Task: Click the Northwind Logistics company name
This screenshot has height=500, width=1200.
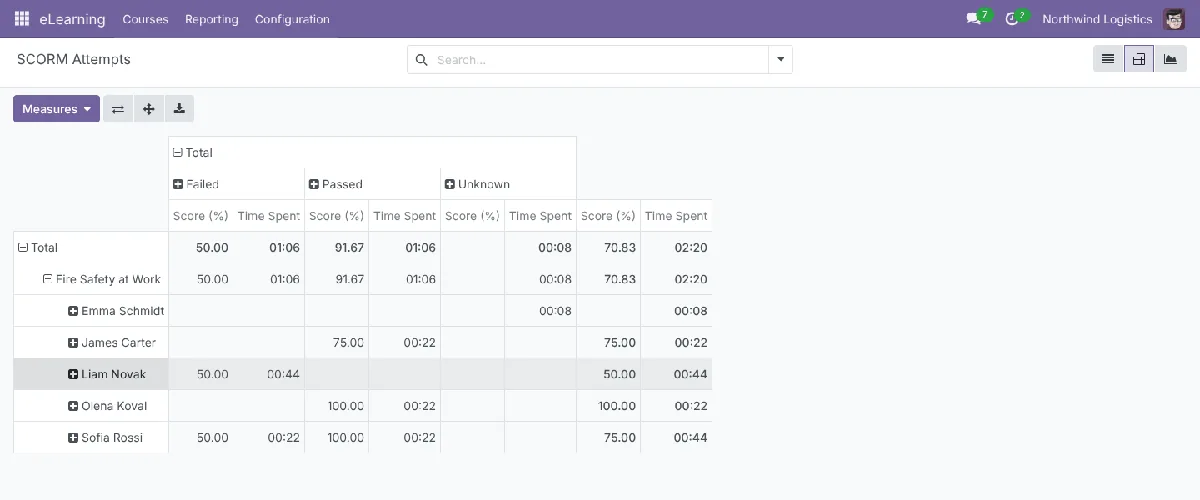Action: [1097, 19]
